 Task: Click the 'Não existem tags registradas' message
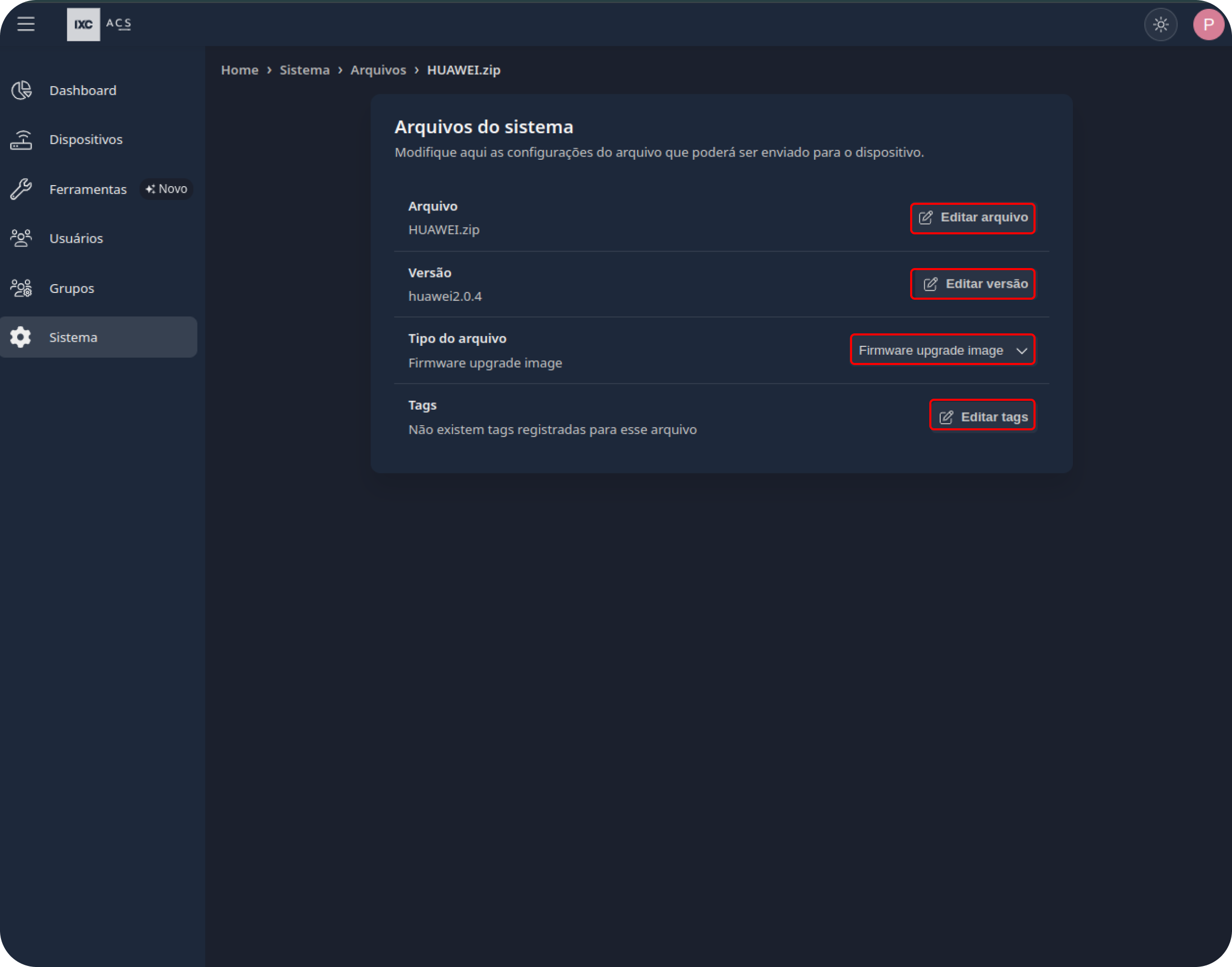(x=553, y=430)
